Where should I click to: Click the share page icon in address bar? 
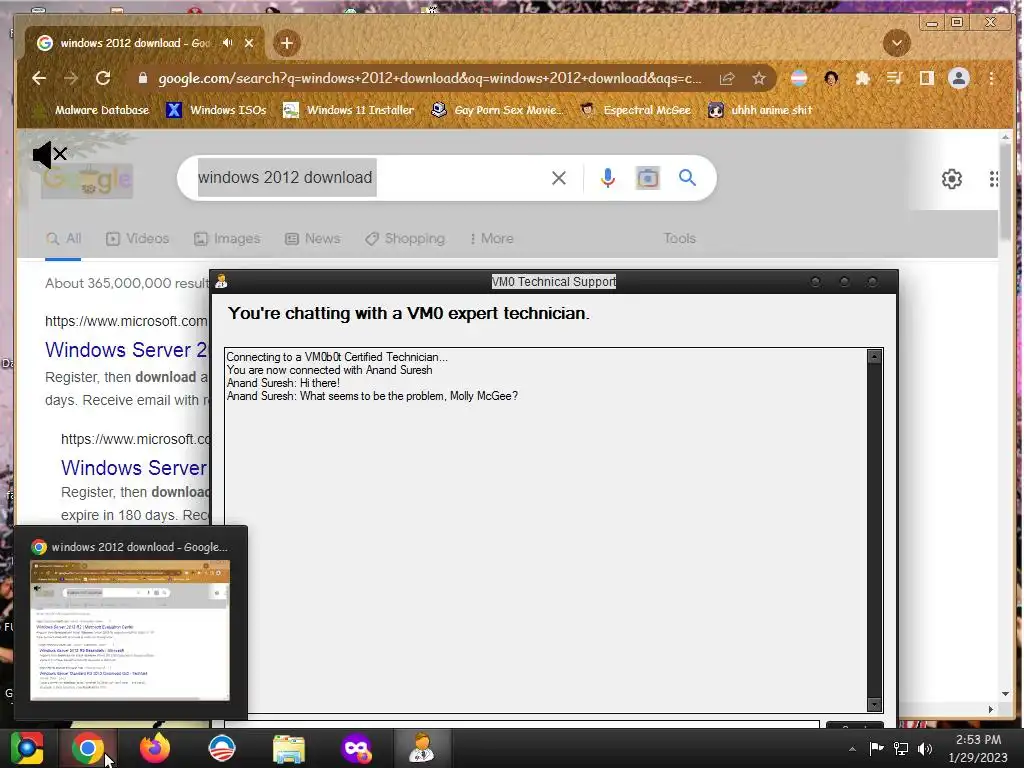point(727,78)
